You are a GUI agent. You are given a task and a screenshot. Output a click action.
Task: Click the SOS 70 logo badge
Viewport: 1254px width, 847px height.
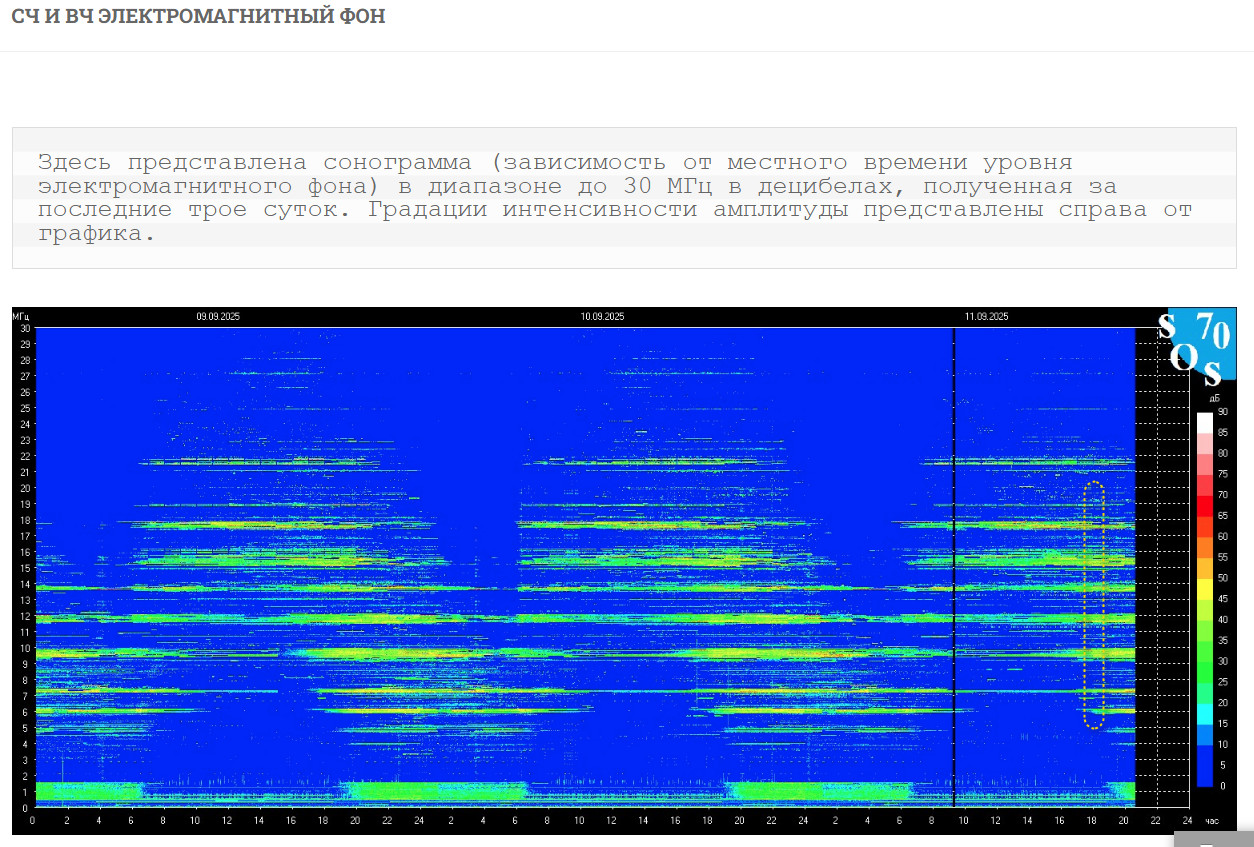(1202, 344)
